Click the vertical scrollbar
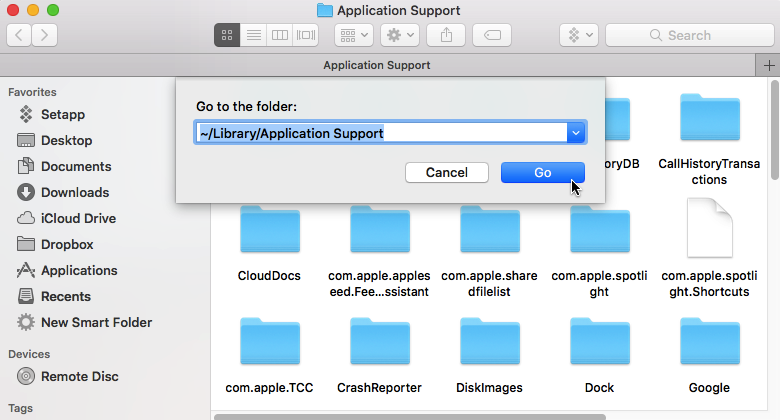The image size is (780, 420). (775, 130)
